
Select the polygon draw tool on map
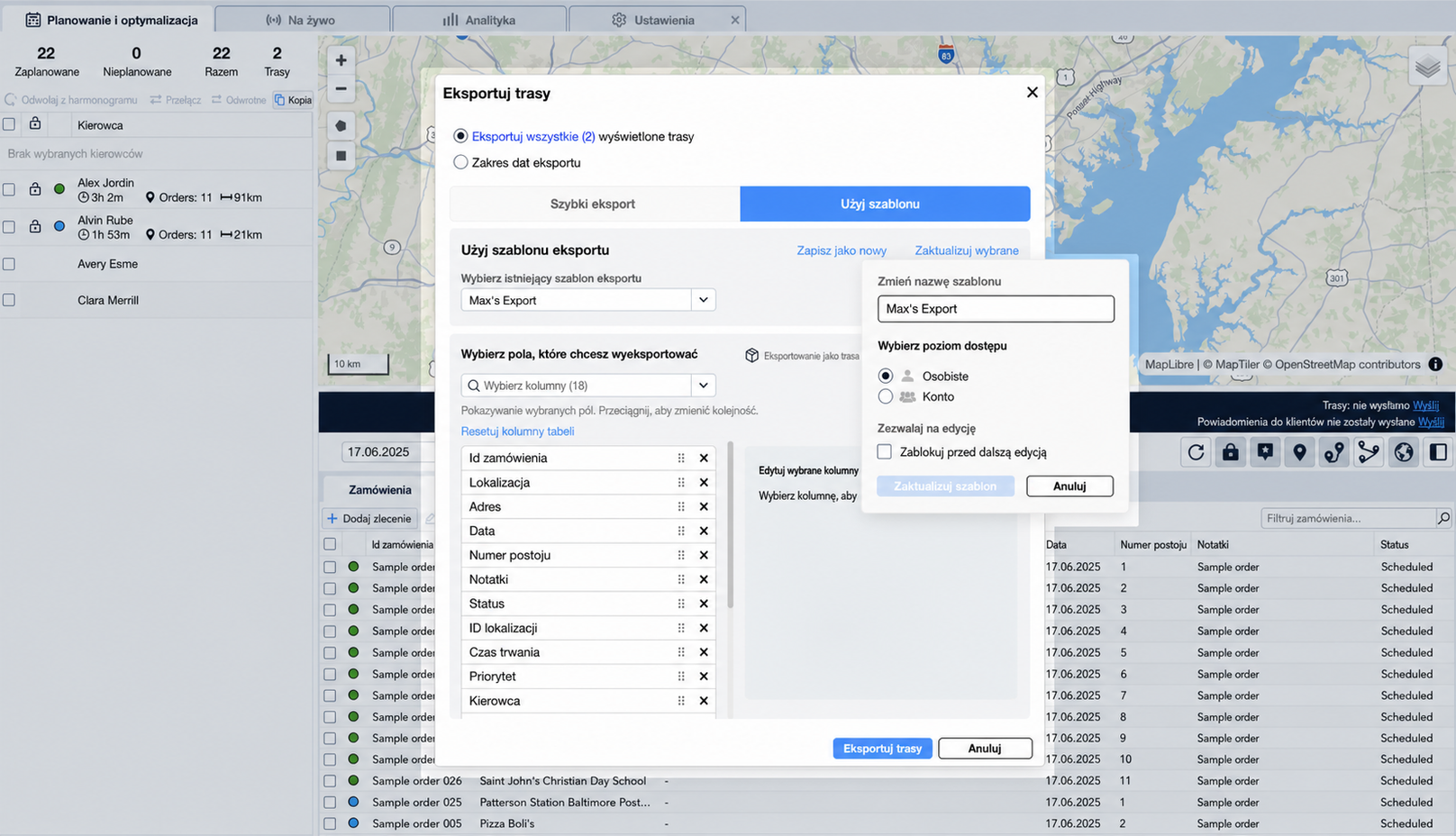tap(341, 126)
